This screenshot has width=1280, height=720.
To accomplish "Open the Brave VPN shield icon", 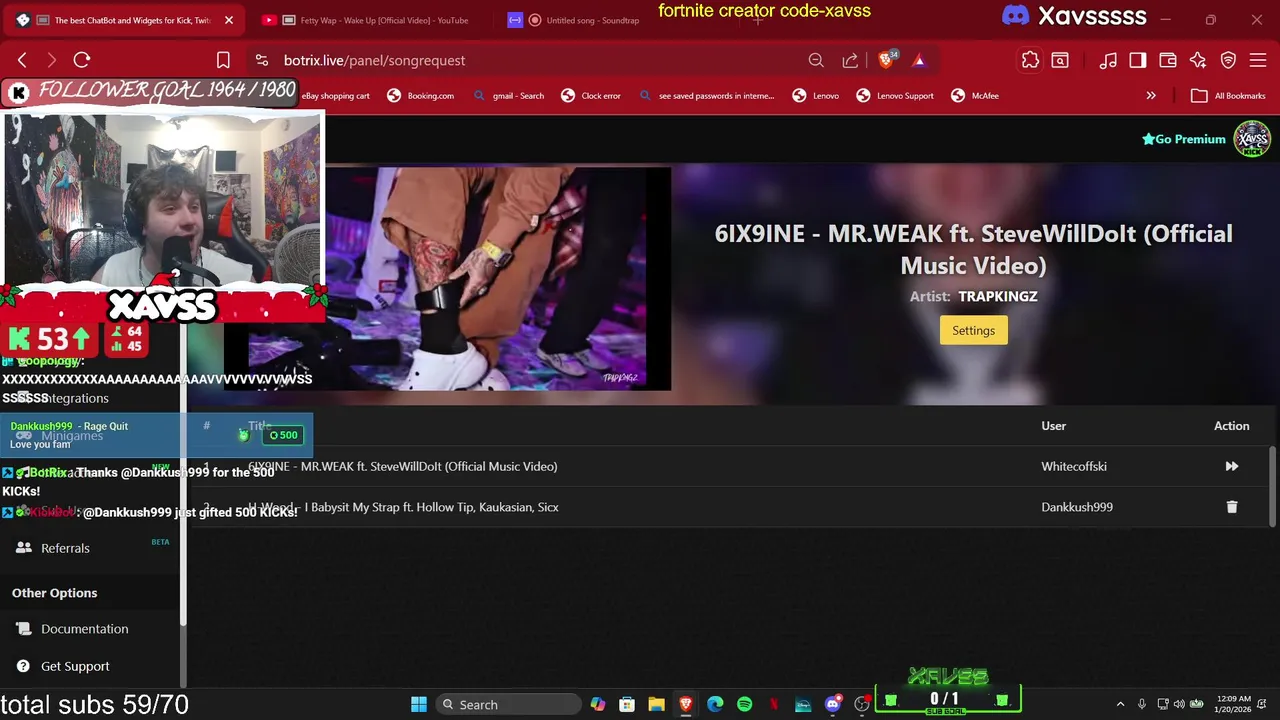I will click(1228, 60).
